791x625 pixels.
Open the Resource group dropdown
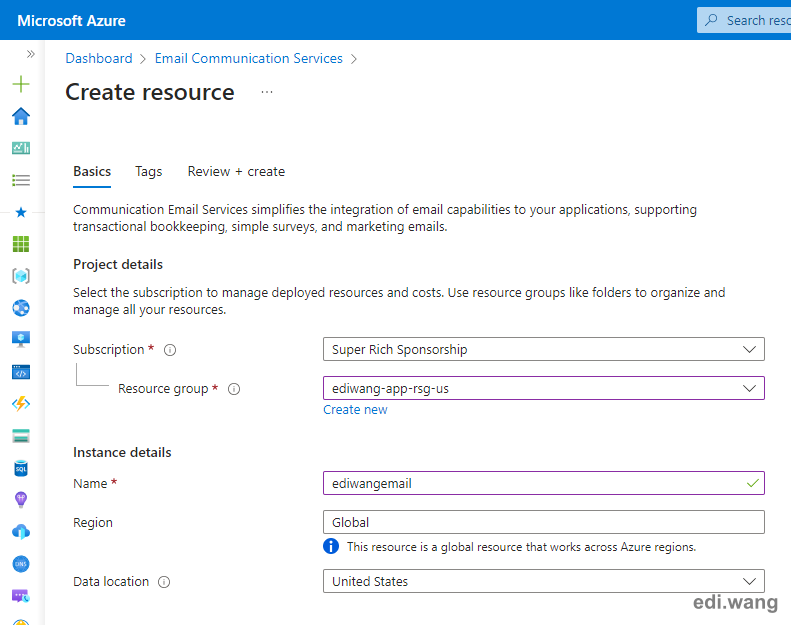coord(544,388)
